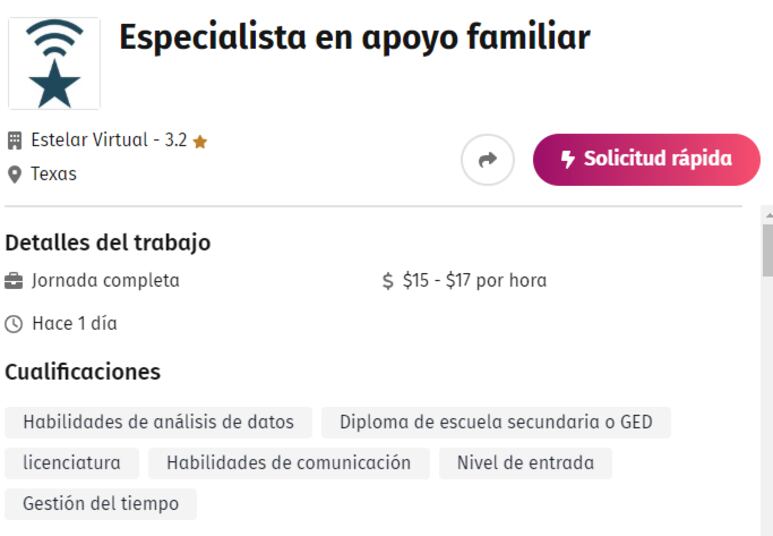
Task: Click the briefcase icon for Jornada completa
Action: pyautogui.click(x=14, y=281)
